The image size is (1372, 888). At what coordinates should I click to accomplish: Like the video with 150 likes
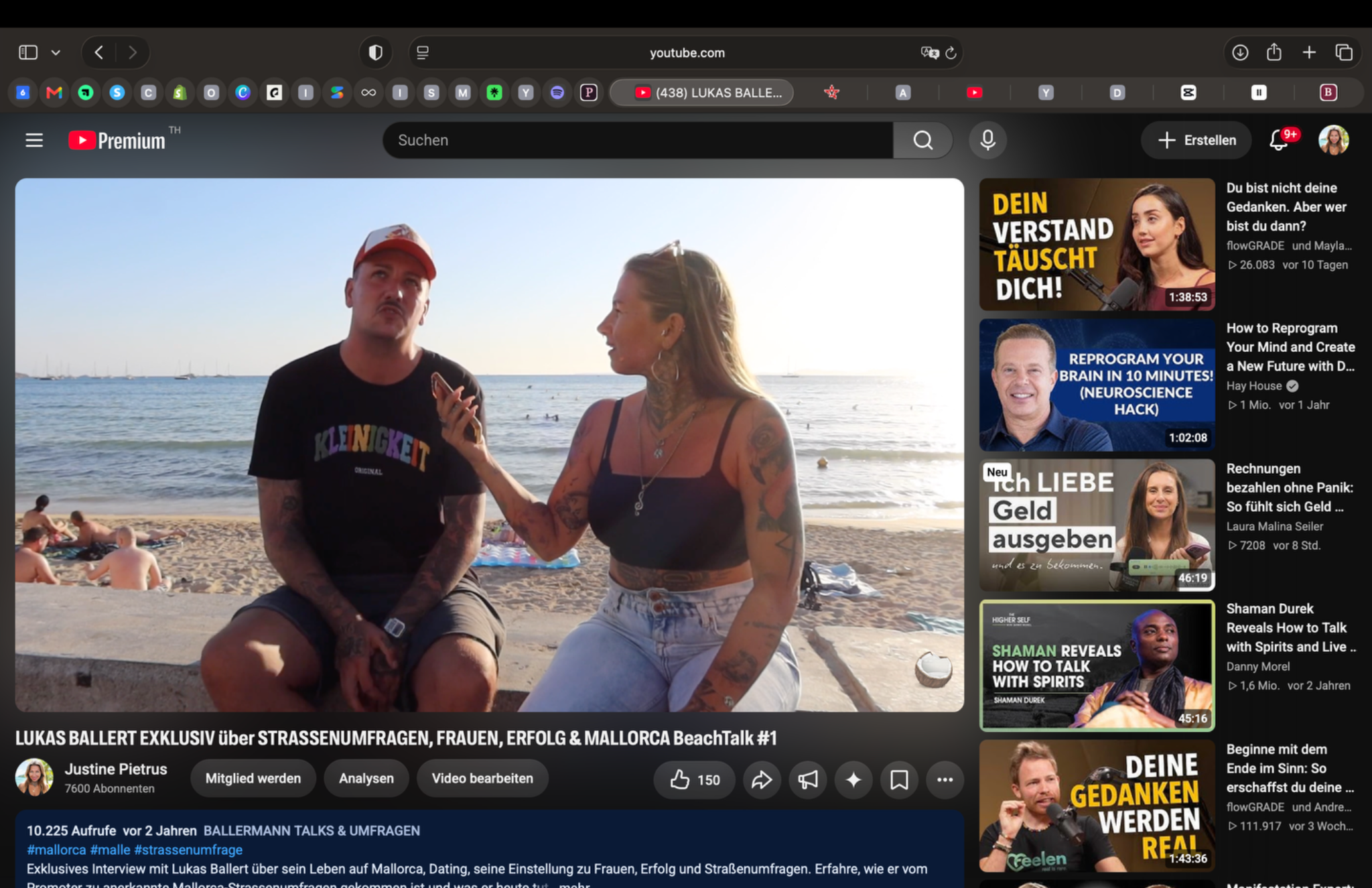tap(695, 779)
